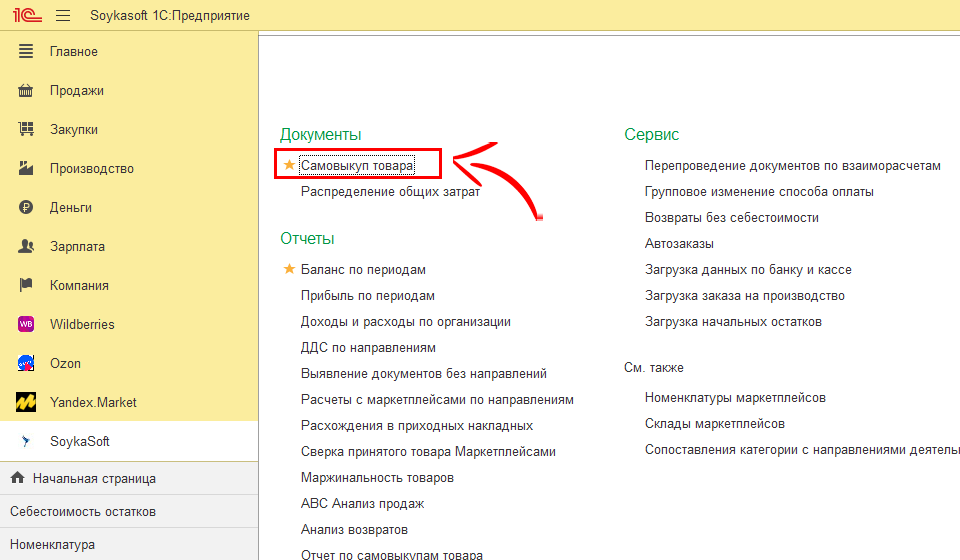The width and height of the screenshot is (960, 560).
Task: Open the Номенклатура tab
Action: (53, 545)
